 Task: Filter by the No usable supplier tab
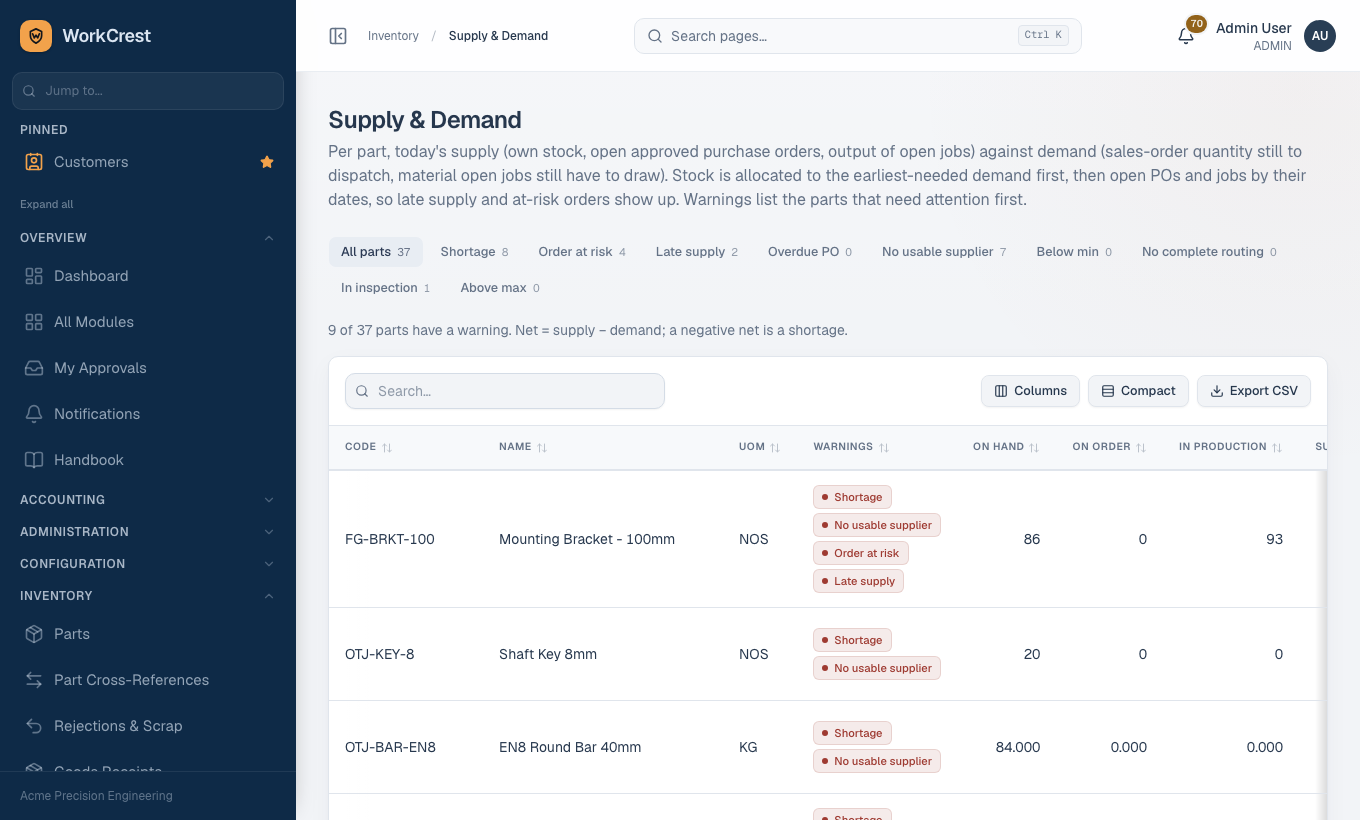tap(944, 252)
